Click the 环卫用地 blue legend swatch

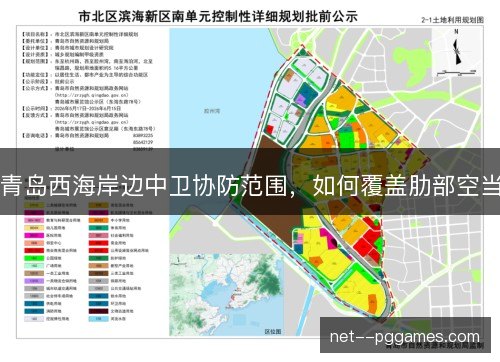99,304
